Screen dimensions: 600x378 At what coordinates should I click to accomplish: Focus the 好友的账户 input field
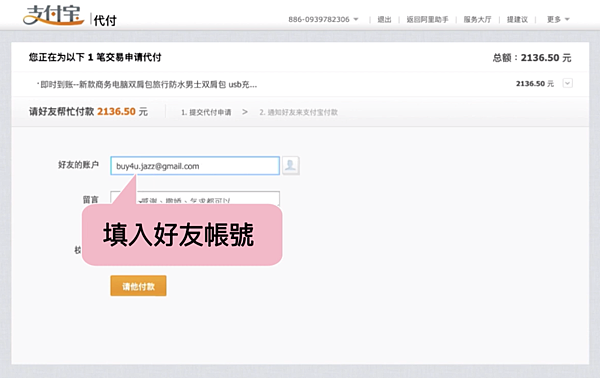click(195, 166)
